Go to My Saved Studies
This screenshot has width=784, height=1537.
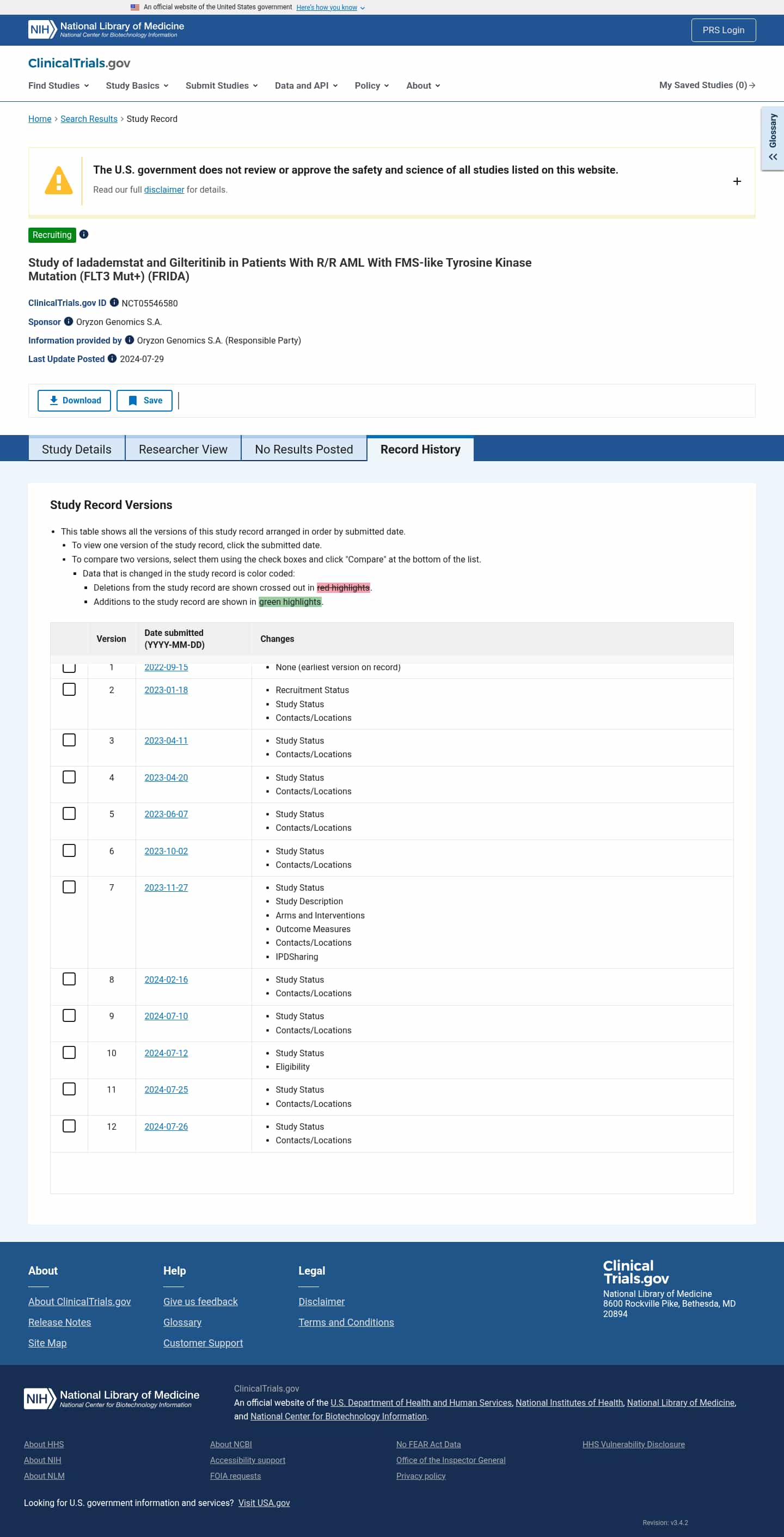click(x=707, y=85)
